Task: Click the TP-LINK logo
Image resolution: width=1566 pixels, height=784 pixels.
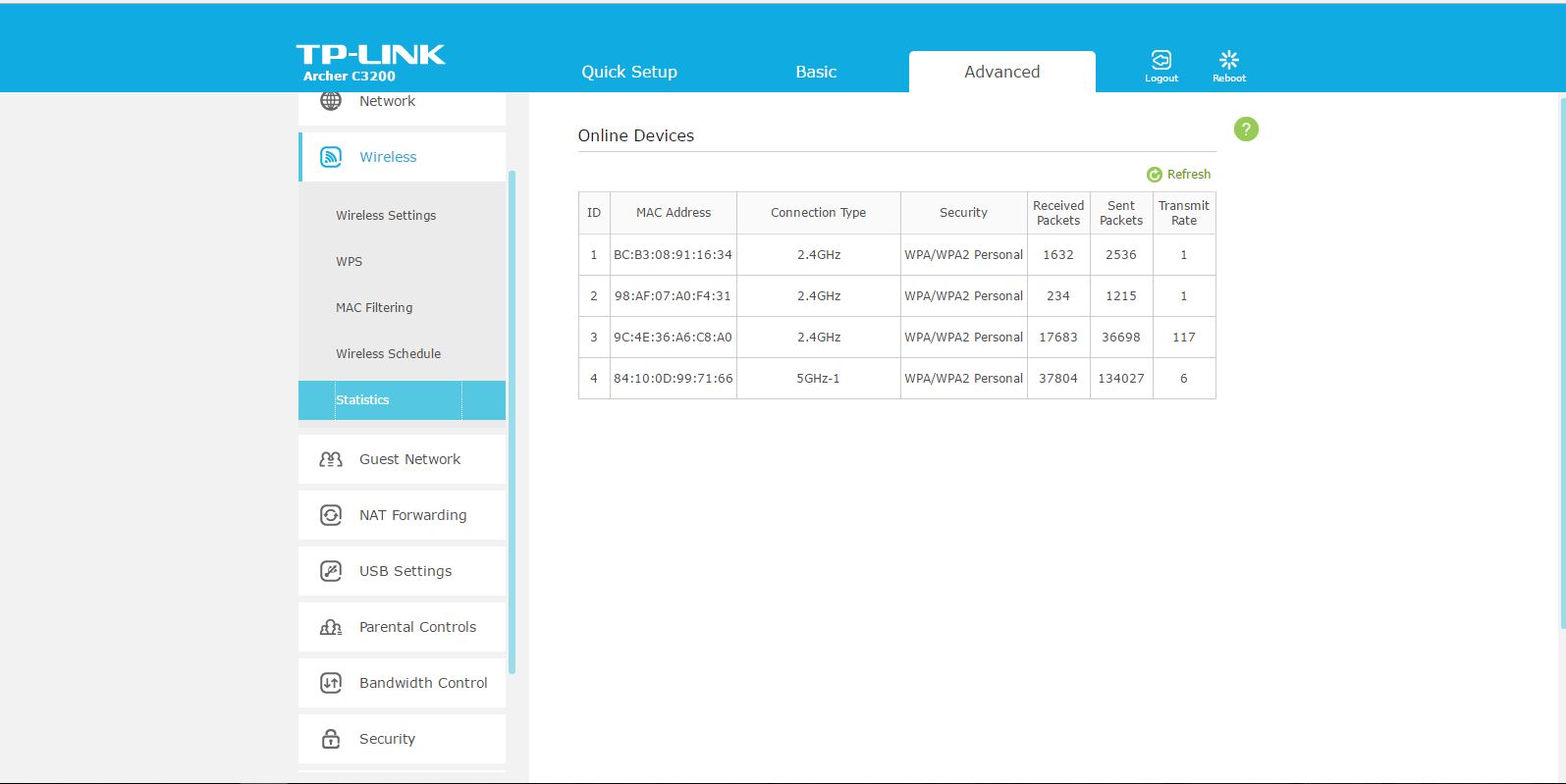Action: coord(371,54)
